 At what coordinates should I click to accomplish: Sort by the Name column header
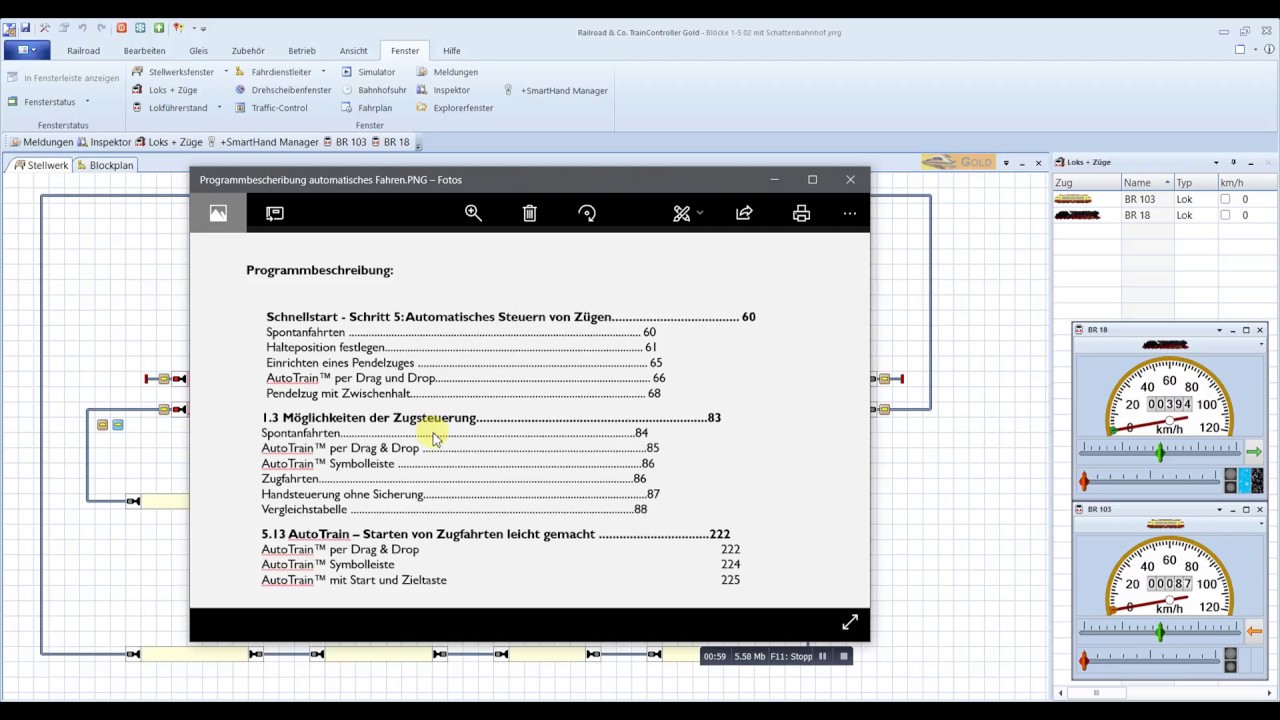[1146, 183]
